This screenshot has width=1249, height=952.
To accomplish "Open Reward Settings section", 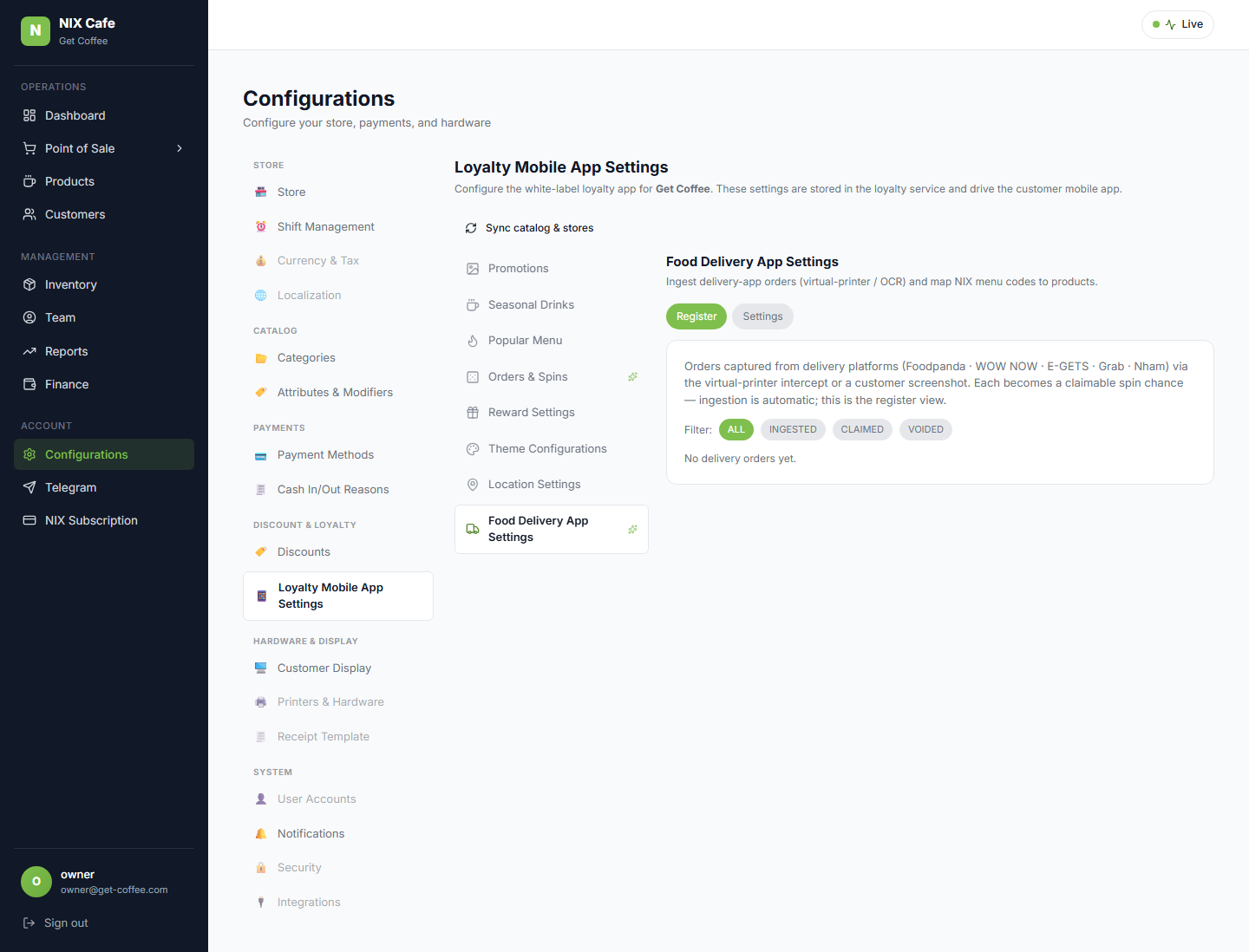I will [x=552, y=413].
